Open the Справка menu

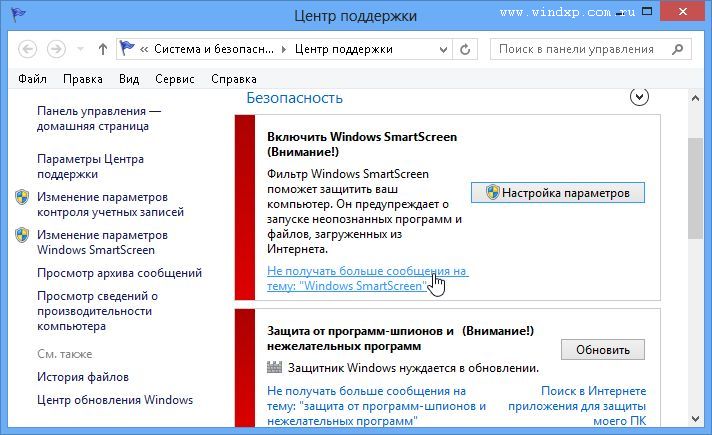(234, 79)
